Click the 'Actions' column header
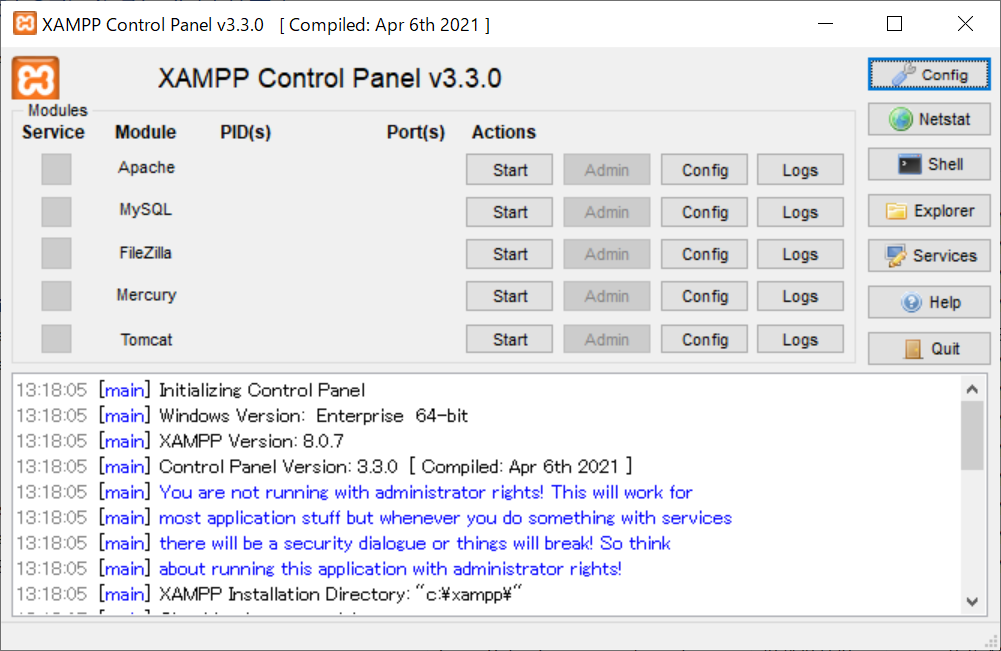 504,132
